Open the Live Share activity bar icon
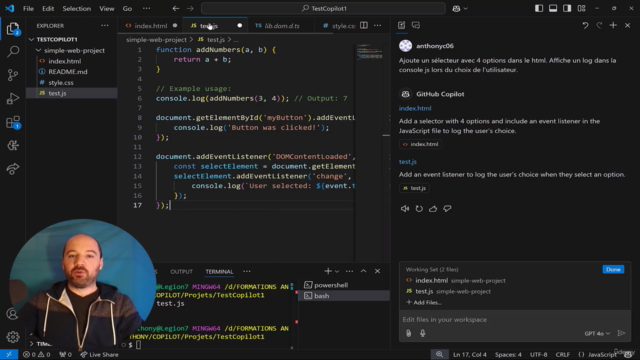Image resolution: width=640 pixels, height=360 pixels. click(13, 169)
